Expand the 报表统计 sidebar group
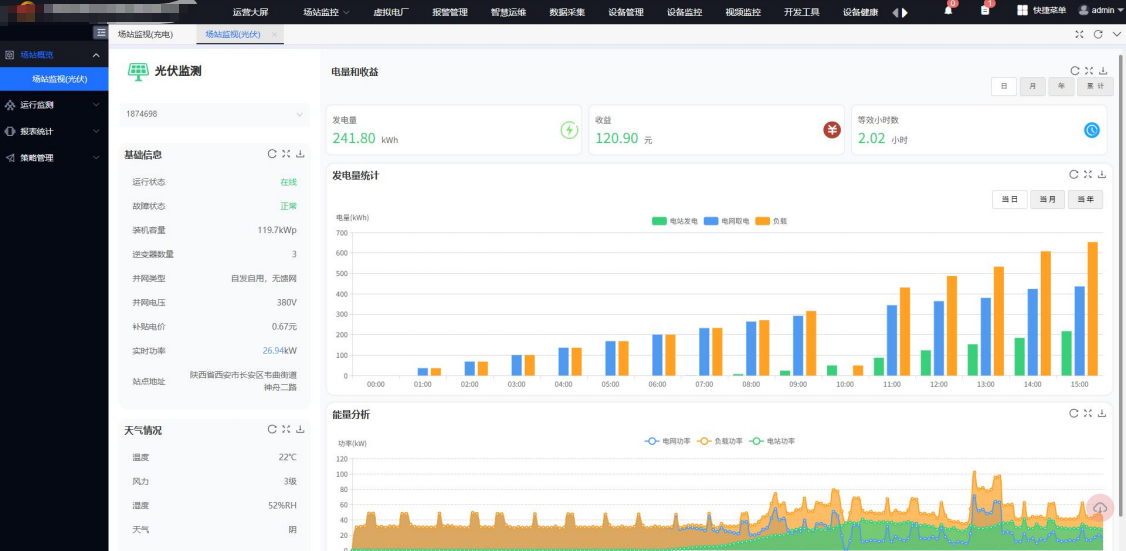The width and height of the screenshot is (1126, 551). point(54,131)
